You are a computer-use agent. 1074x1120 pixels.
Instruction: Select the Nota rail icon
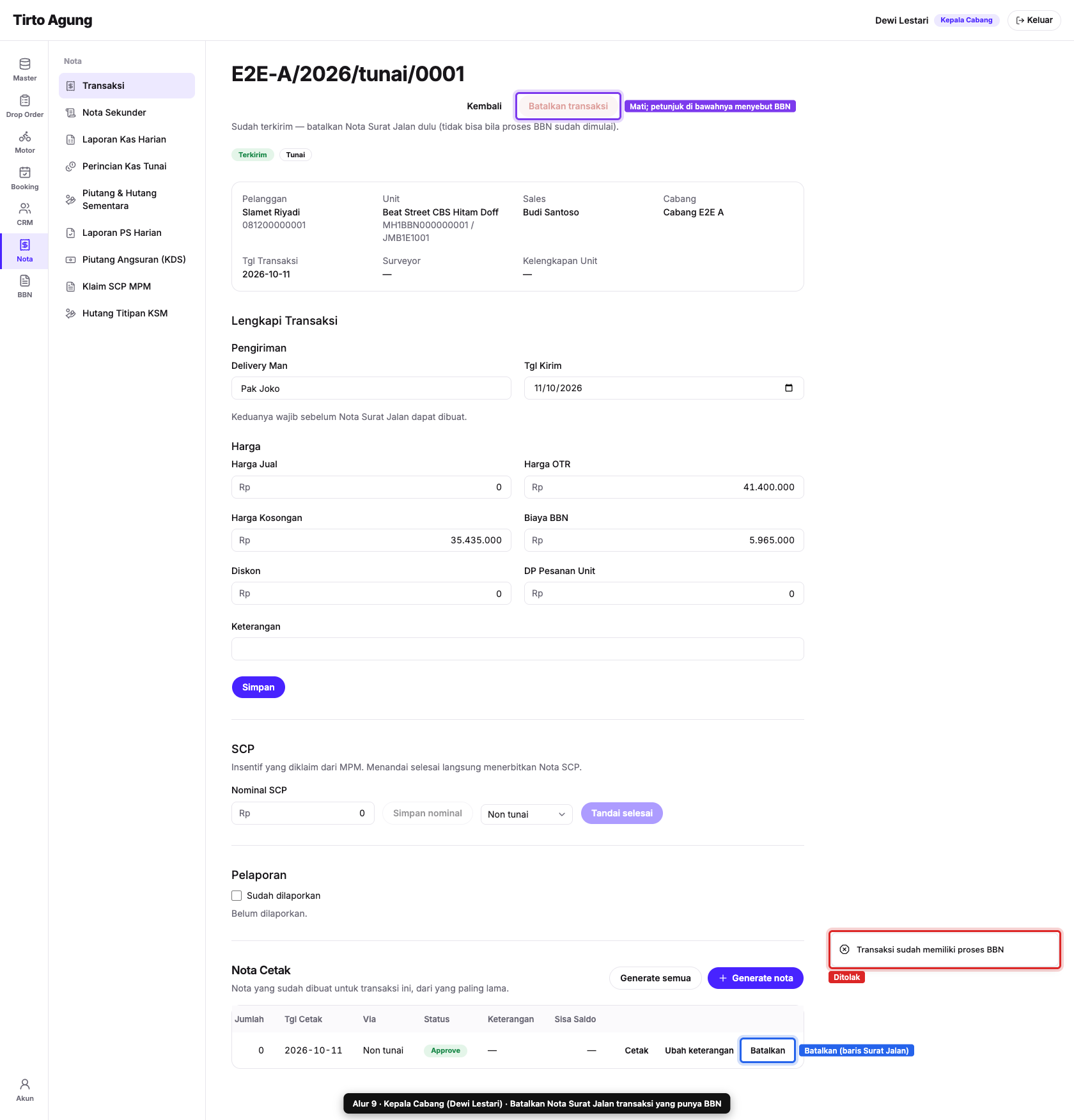pos(25,245)
